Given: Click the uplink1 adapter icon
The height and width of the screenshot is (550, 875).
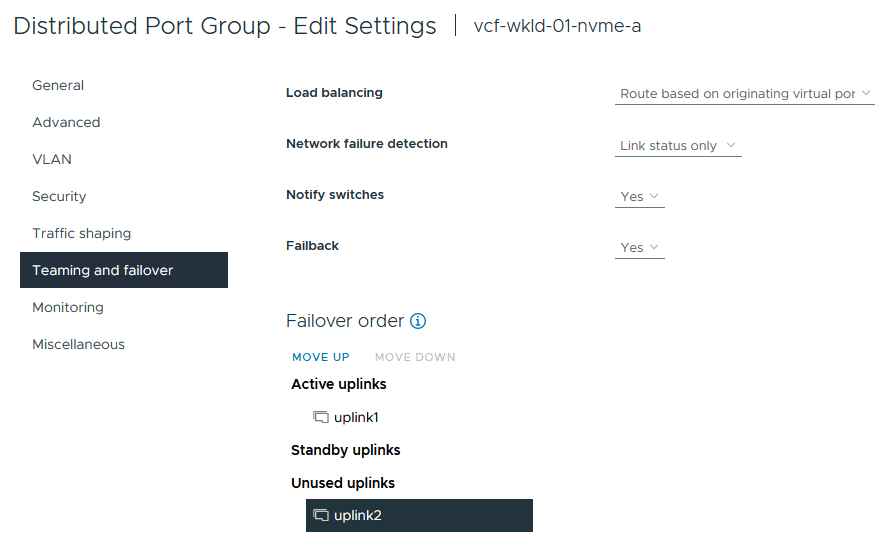Looking at the screenshot, I should [x=321, y=417].
